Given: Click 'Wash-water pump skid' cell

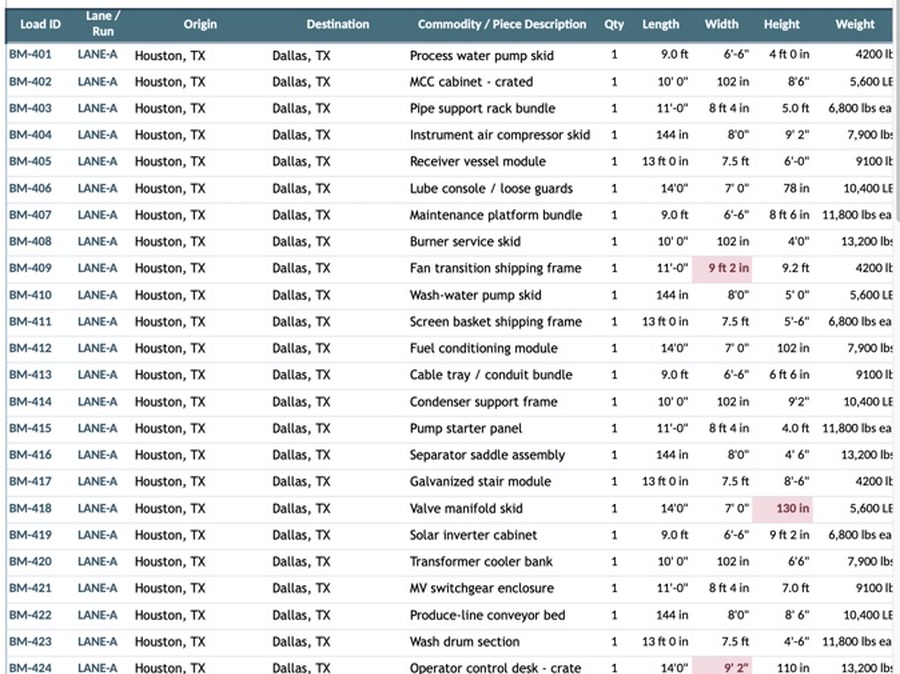Looking at the screenshot, I should tap(475, 295).
